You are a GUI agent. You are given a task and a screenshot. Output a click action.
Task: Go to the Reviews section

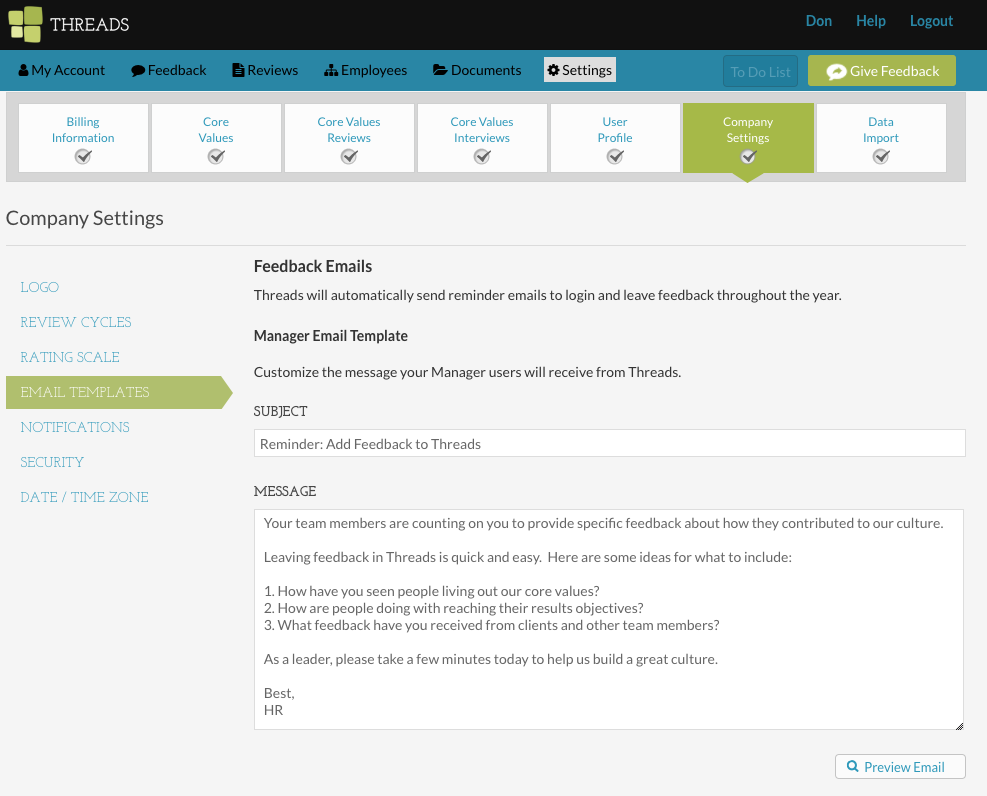pyautogui.click(x=265, y=70)
